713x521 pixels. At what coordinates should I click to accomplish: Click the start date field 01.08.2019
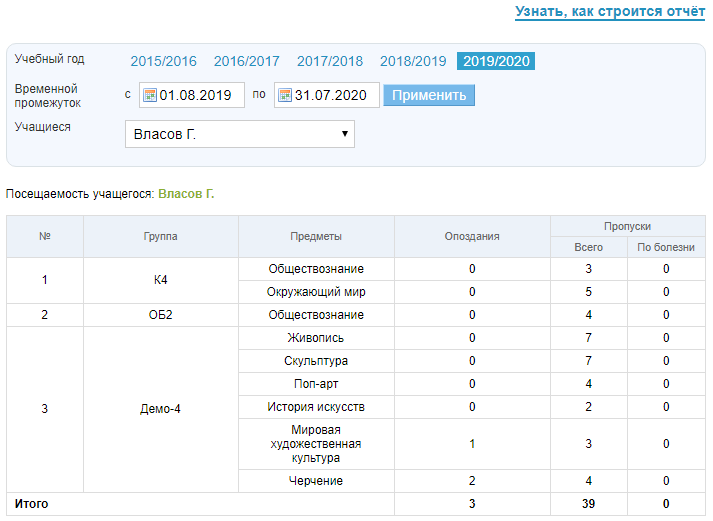click(202, 96)
